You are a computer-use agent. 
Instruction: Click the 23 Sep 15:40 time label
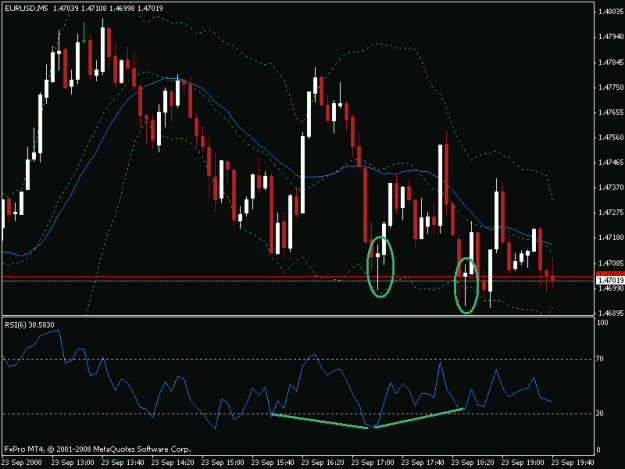[x=273, y=463]
